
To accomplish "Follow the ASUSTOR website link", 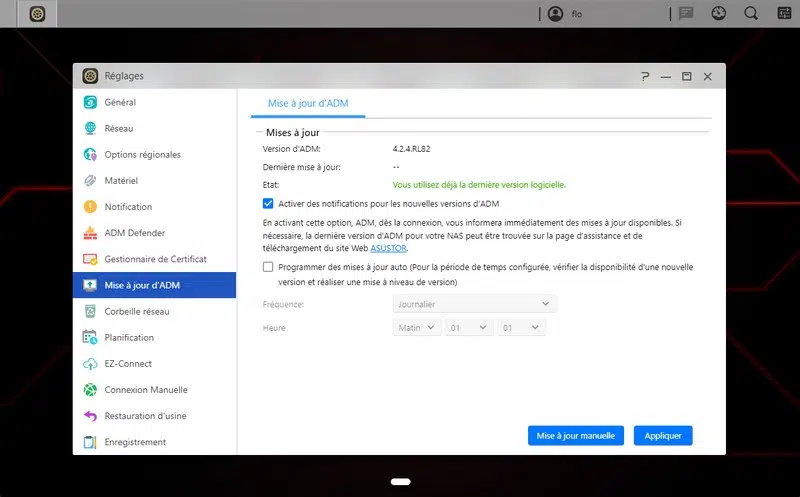I will [x=389, y=247].
